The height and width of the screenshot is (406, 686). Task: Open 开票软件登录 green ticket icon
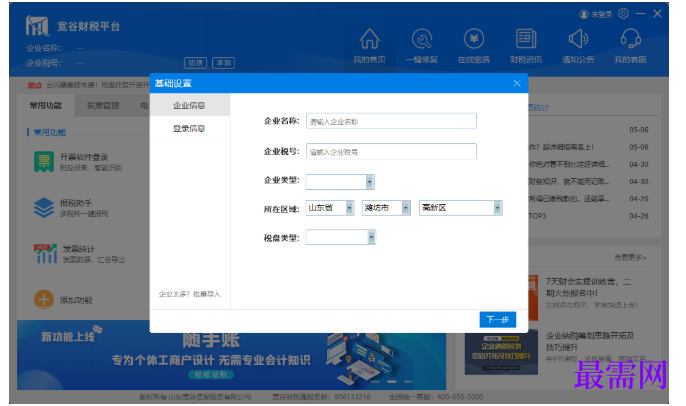(x=44, y=161)
